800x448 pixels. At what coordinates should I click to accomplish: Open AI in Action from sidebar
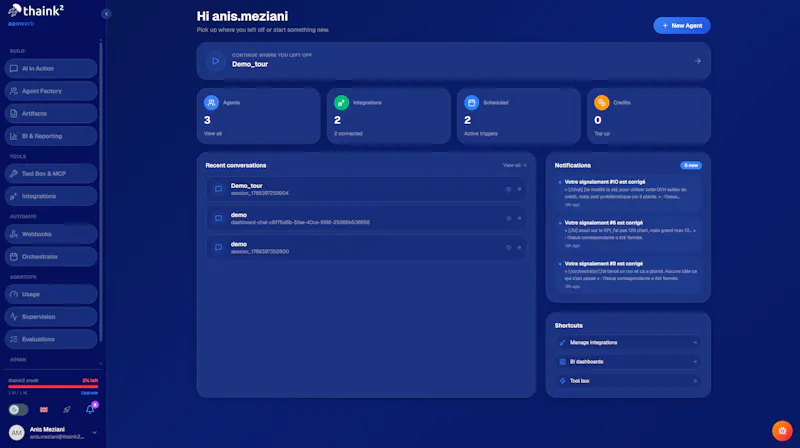point(51,68)
